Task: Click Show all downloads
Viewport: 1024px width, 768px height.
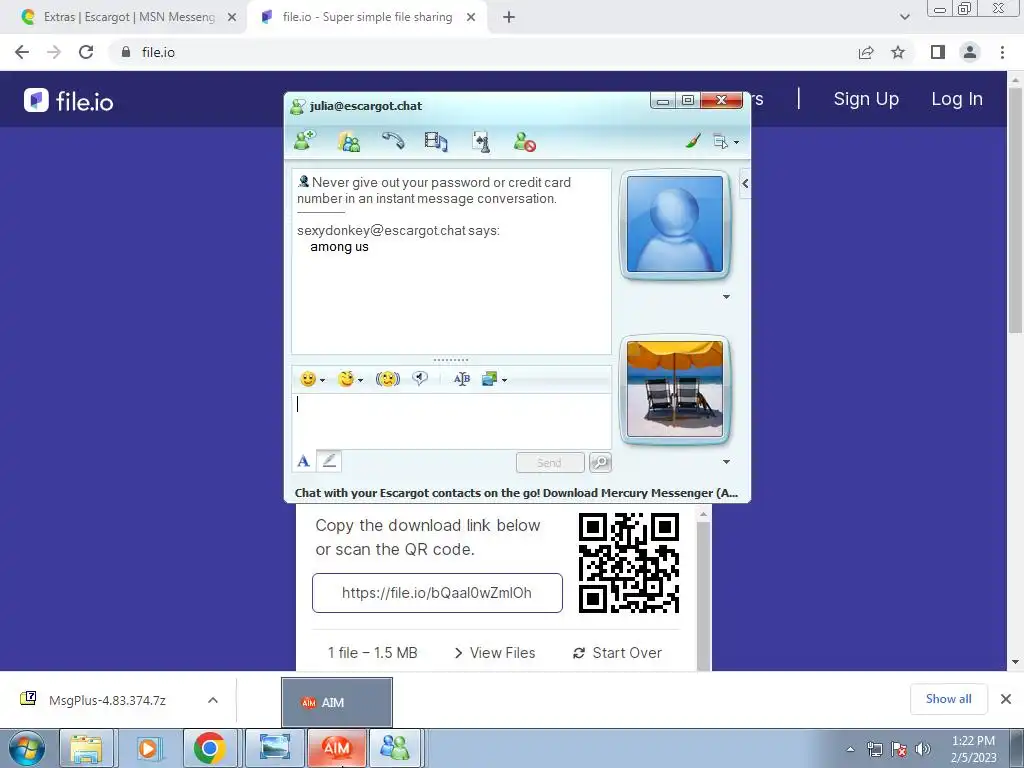Action: click(948, 699)
